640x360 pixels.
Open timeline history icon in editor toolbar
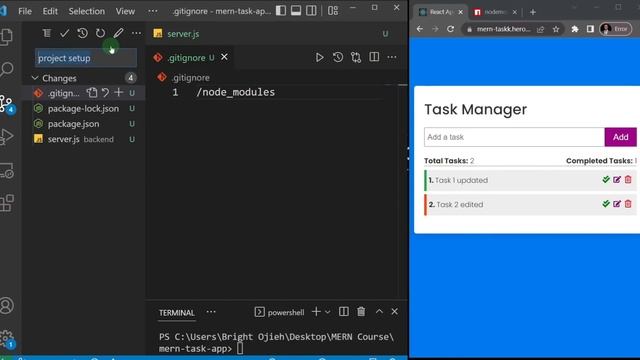[x=338, y=58]
